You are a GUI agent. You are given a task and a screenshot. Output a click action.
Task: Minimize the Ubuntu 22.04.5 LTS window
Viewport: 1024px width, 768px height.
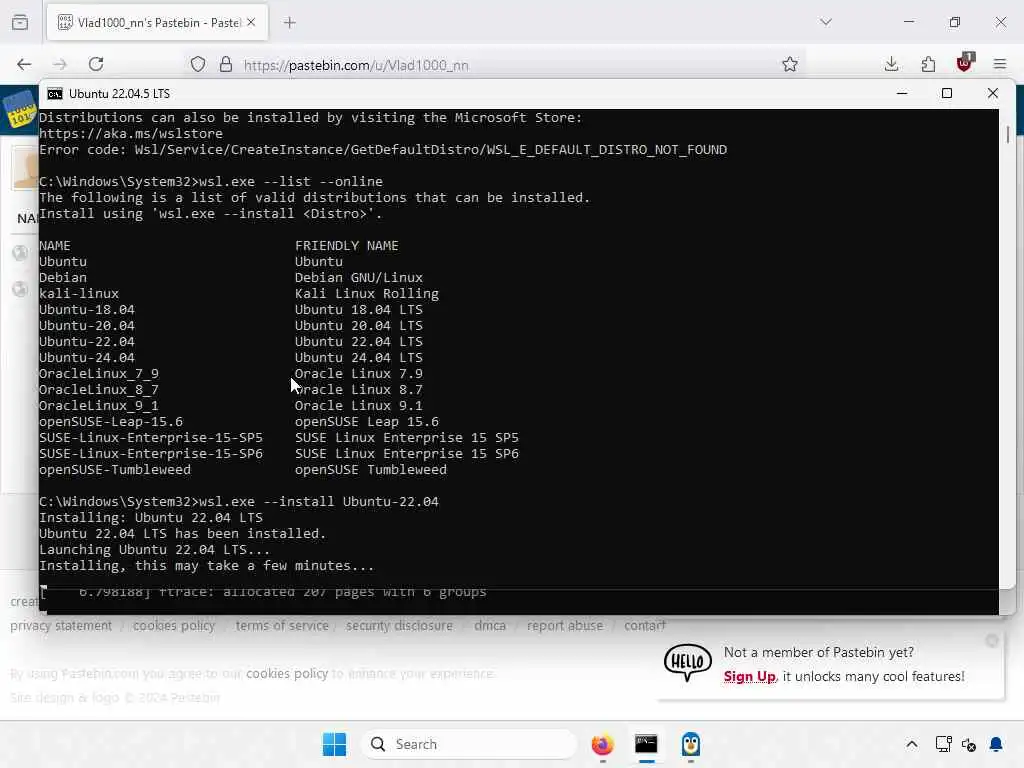[x=902, y=93]
